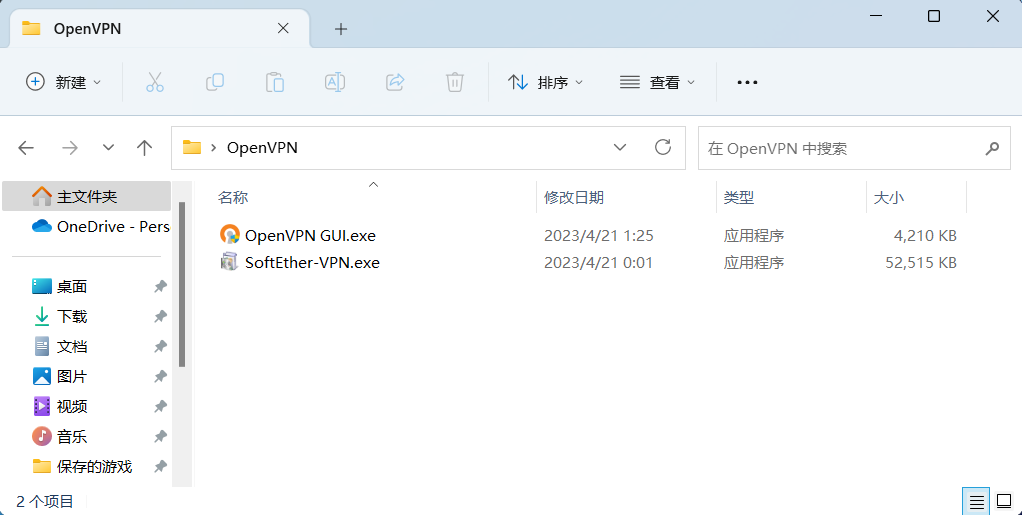Click pin icon beside Music (音乐)
The image size is (1022, 515).
tap(160, 436)
